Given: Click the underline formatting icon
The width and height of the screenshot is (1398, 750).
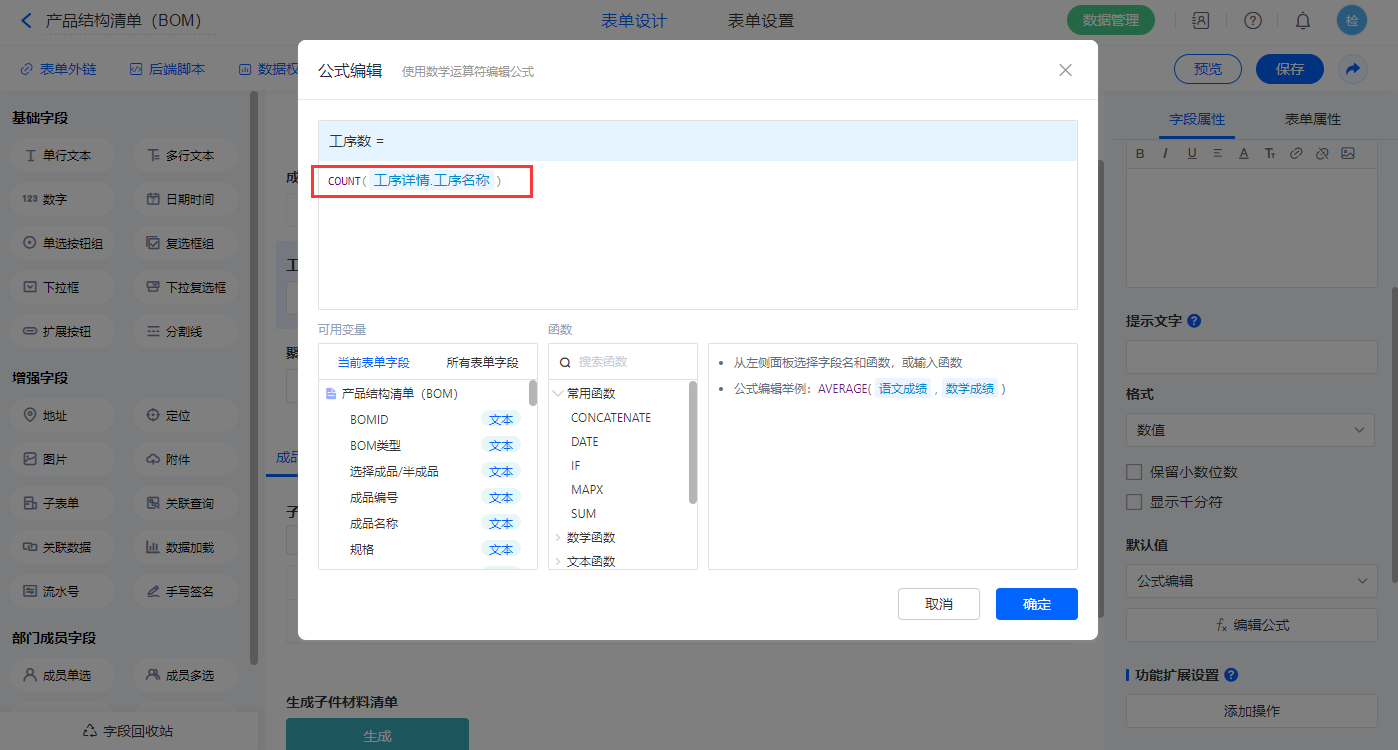Looking at the screenshot, I should click(1191, 153).
